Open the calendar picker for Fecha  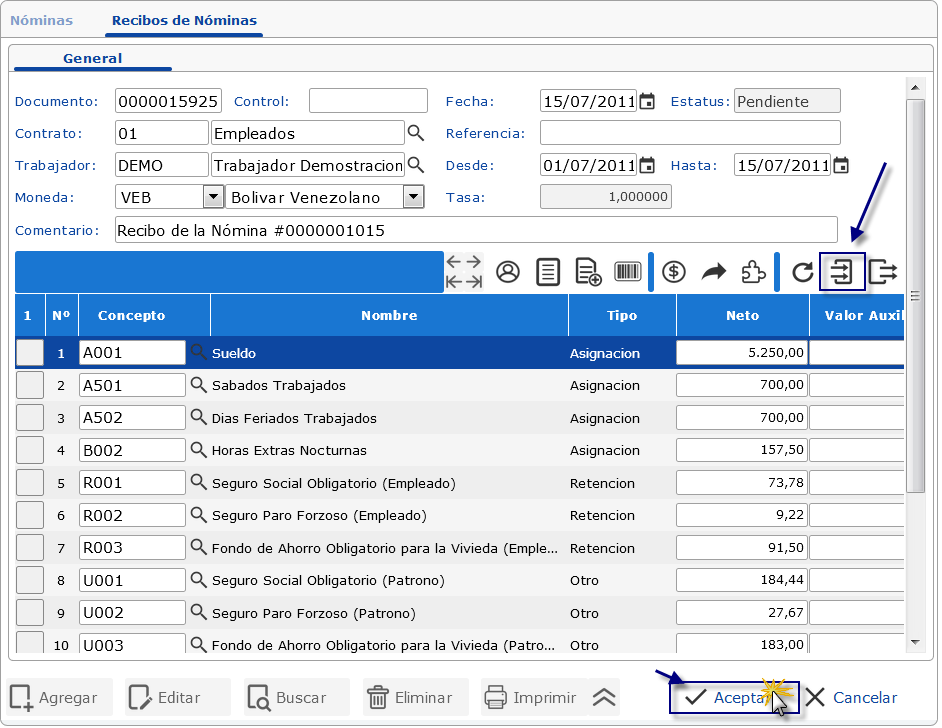click(x=647, y=101)
